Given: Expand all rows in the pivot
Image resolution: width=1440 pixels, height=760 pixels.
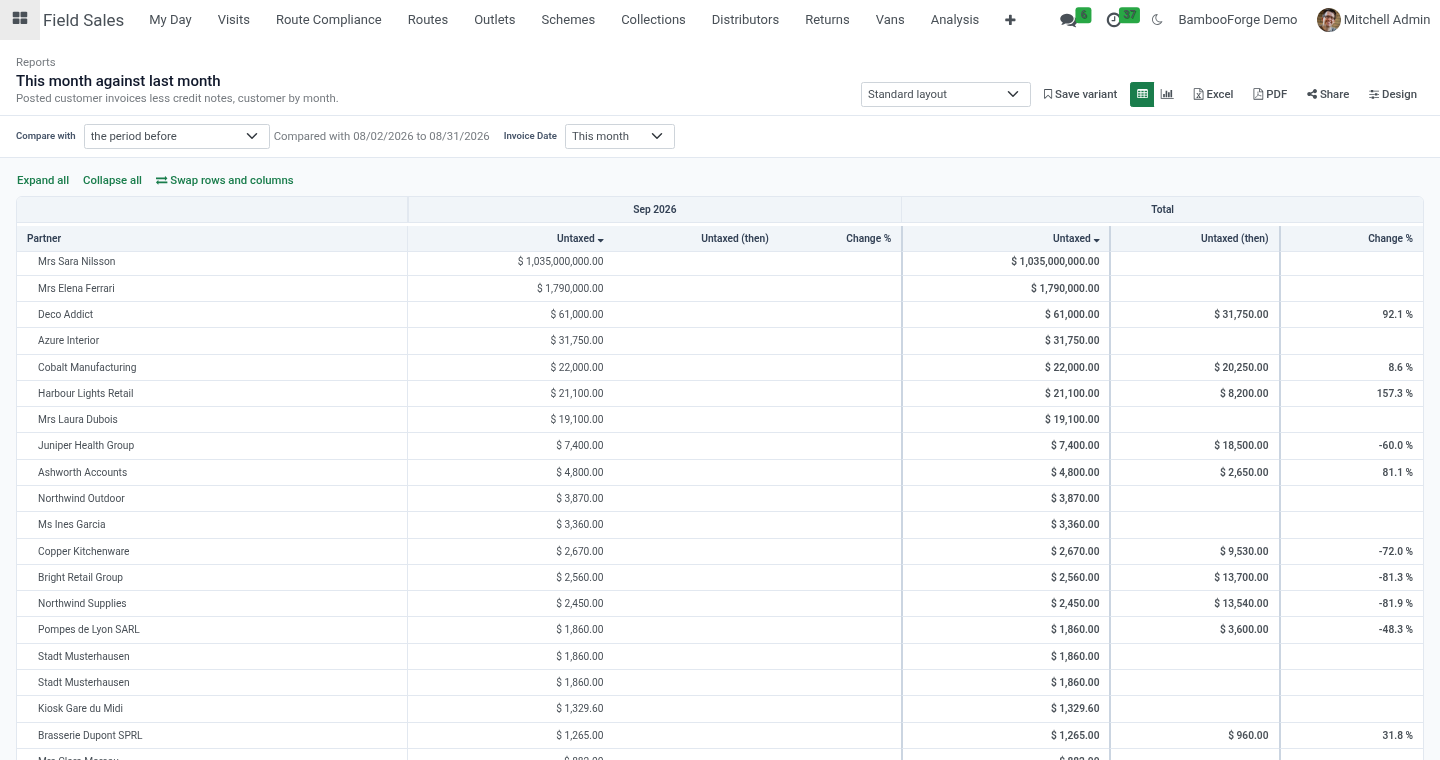Looking at the screenshot, I should coord(43,180).
